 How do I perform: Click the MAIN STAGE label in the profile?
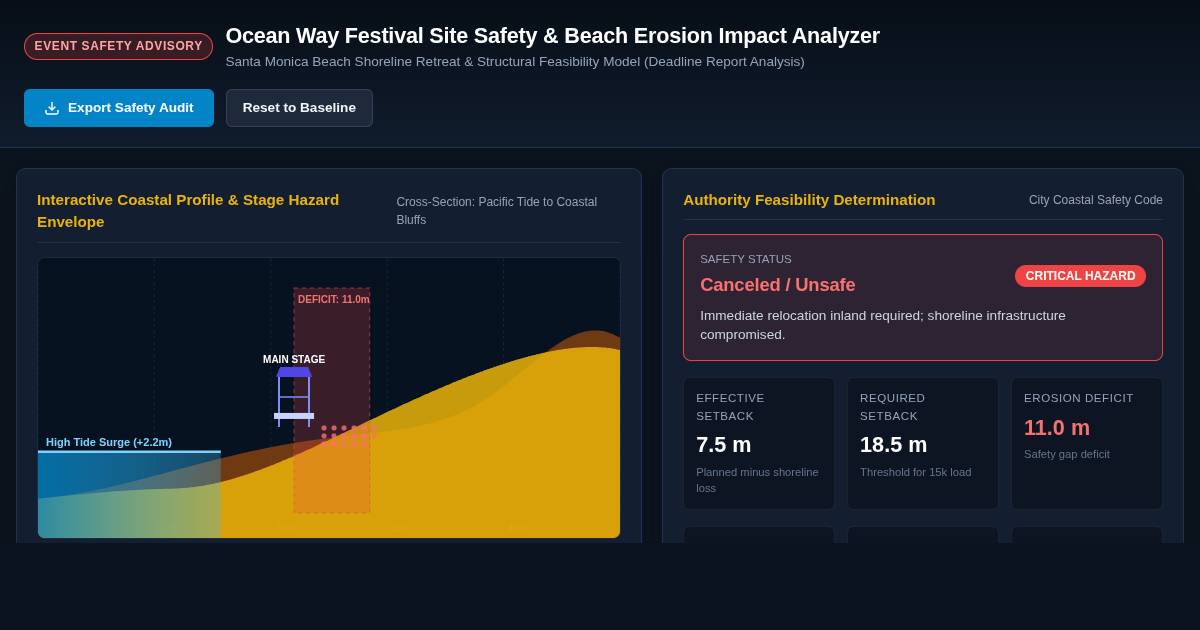[294, 359]
